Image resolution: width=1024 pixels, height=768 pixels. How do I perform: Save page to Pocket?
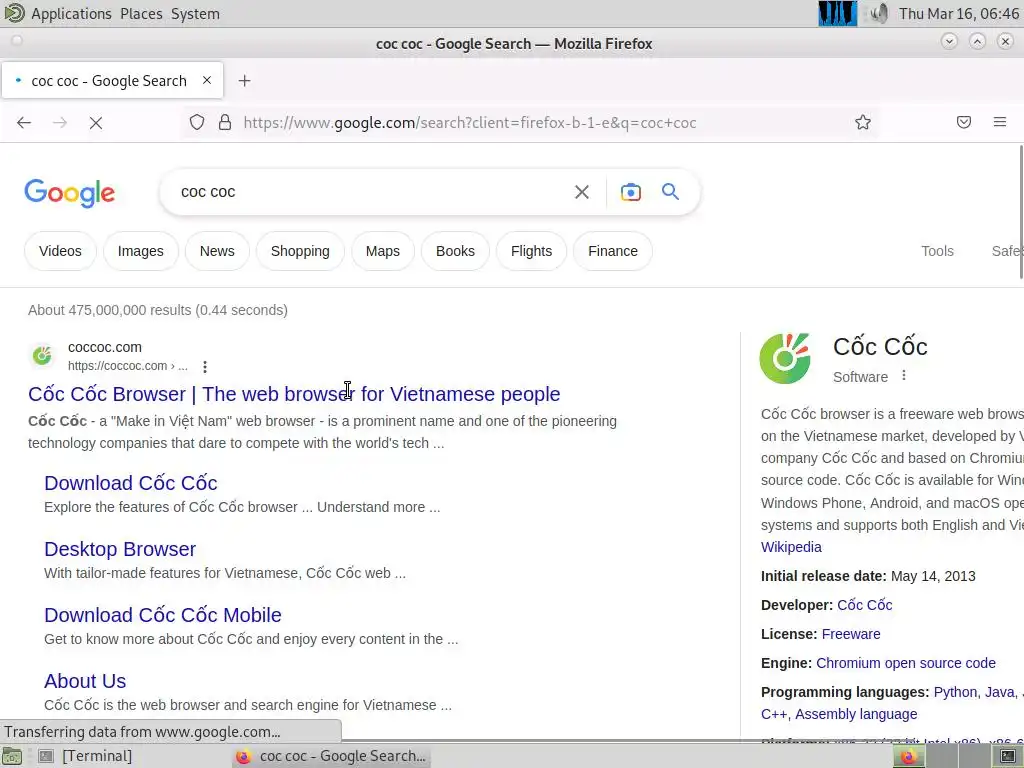[964, 122]
